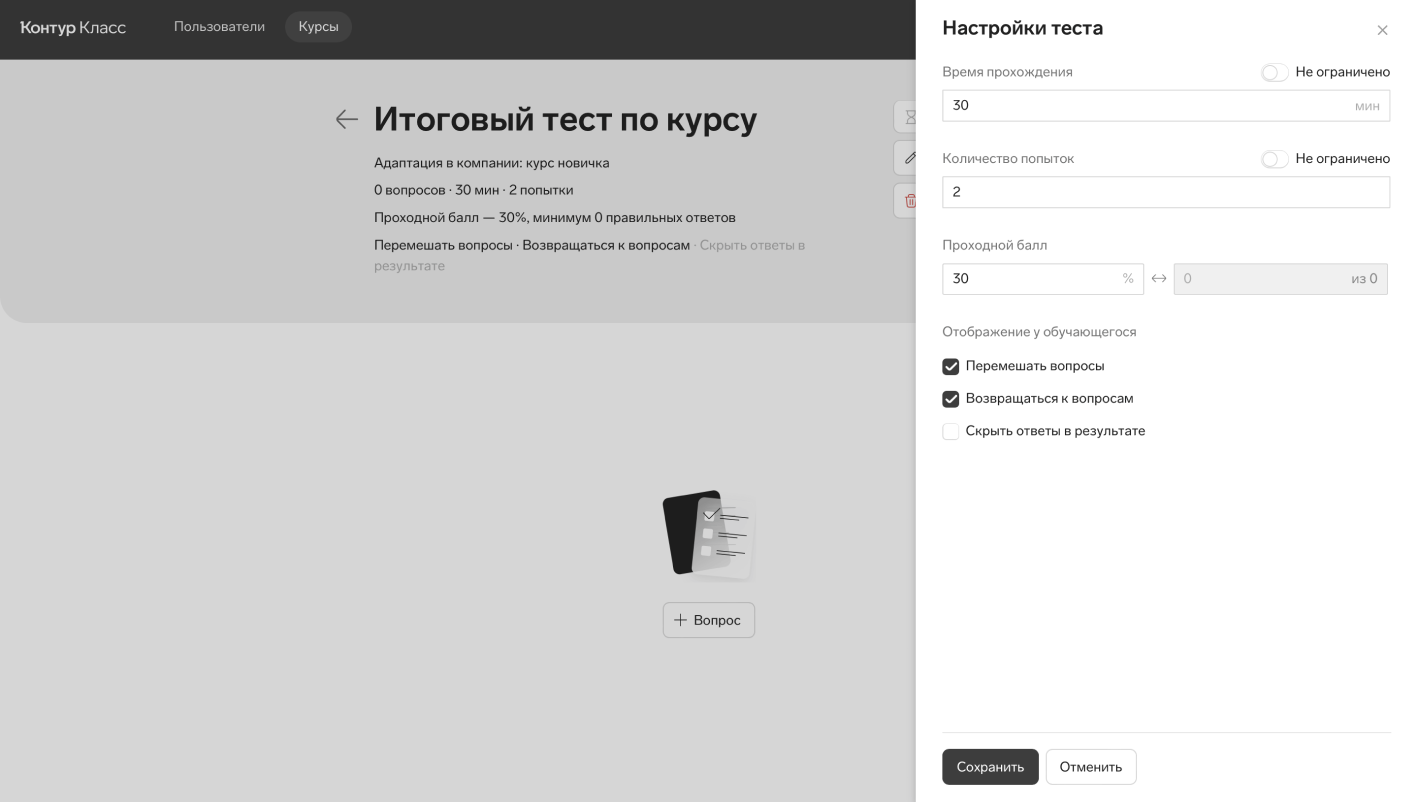The image size is (1418, 803).
Task: Click the passing score percent field
Action: [1043, 279]
